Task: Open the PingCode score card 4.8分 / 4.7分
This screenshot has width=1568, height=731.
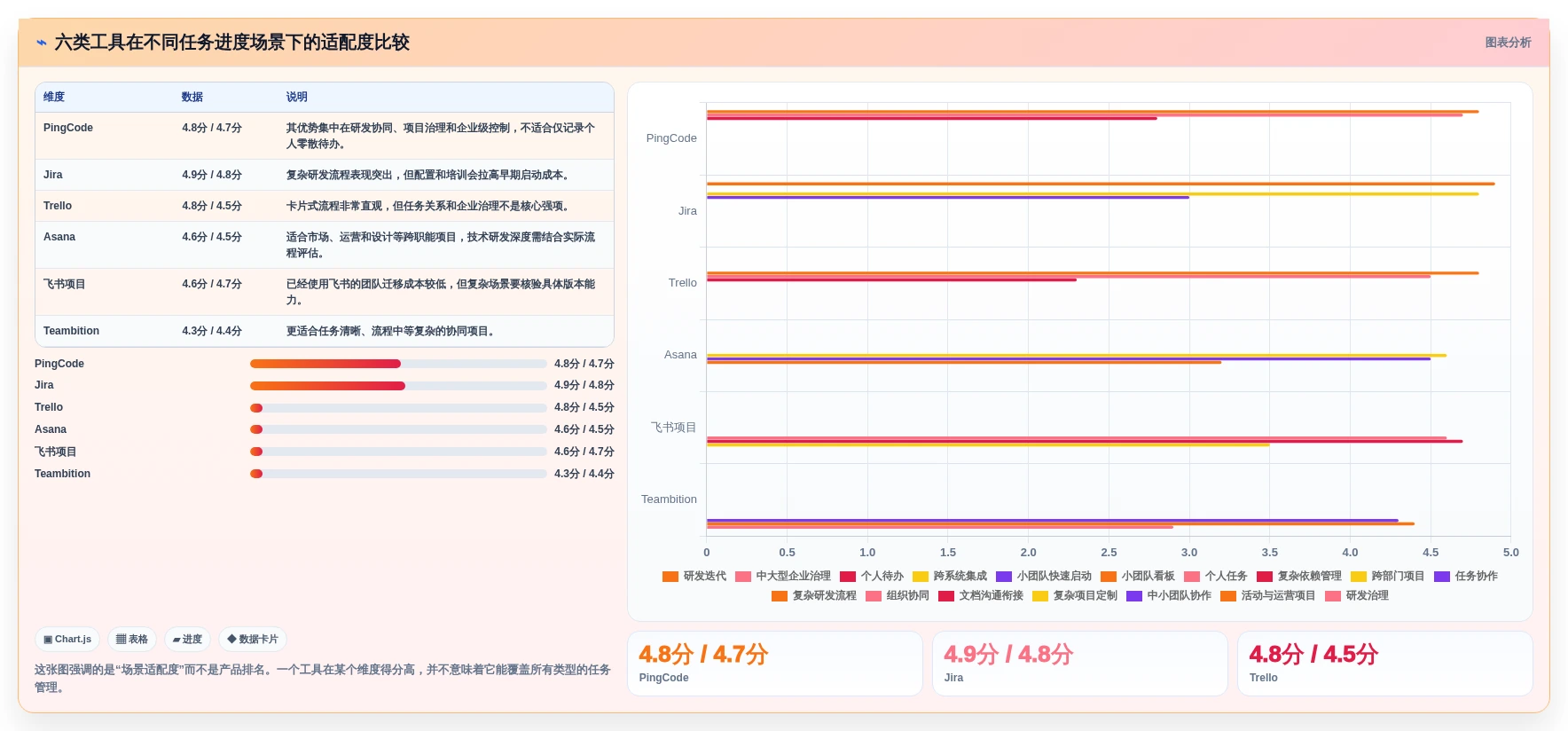Action: (775, 664)
